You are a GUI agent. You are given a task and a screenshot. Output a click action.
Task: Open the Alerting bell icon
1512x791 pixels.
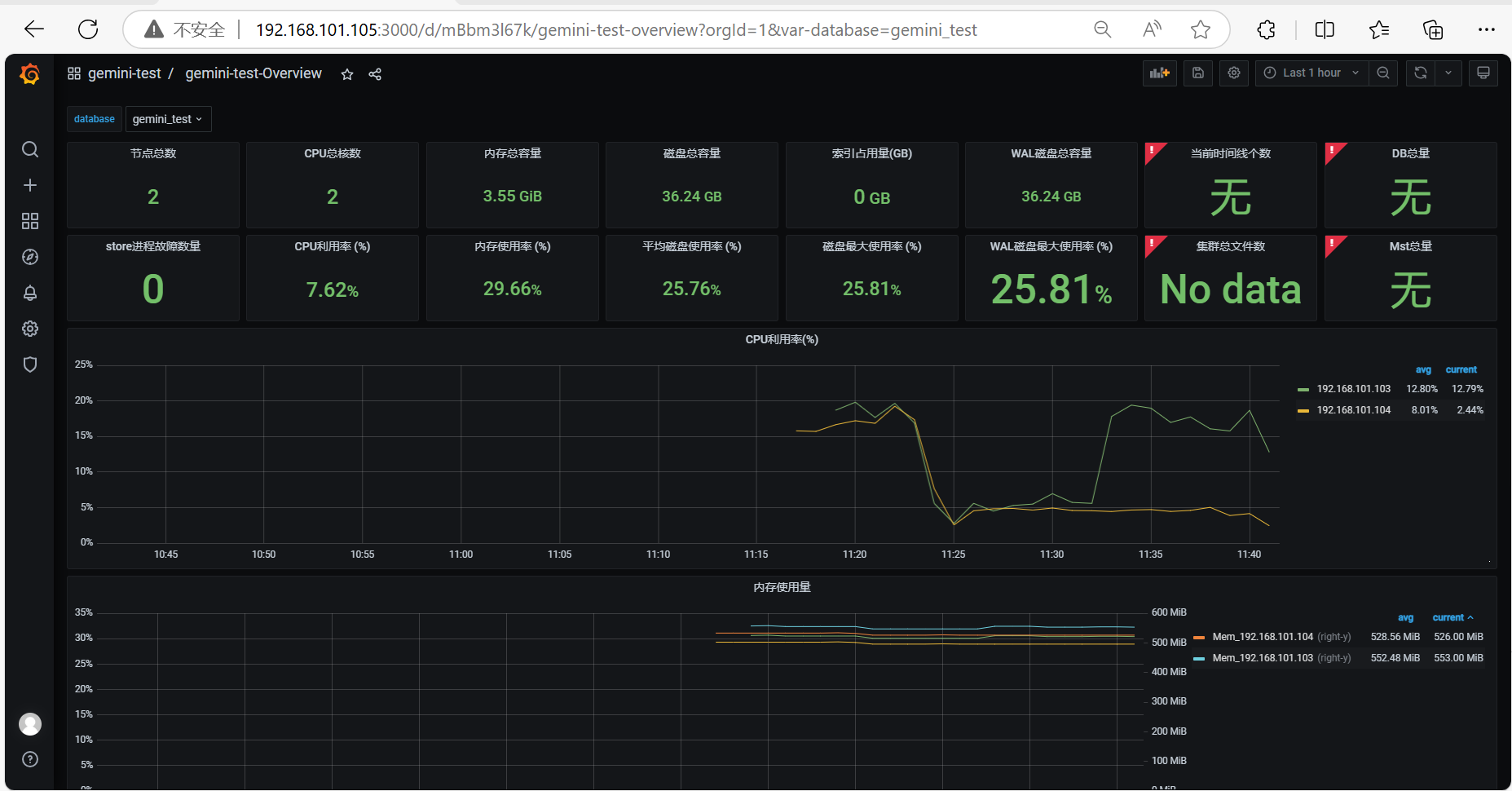point(30,293)
